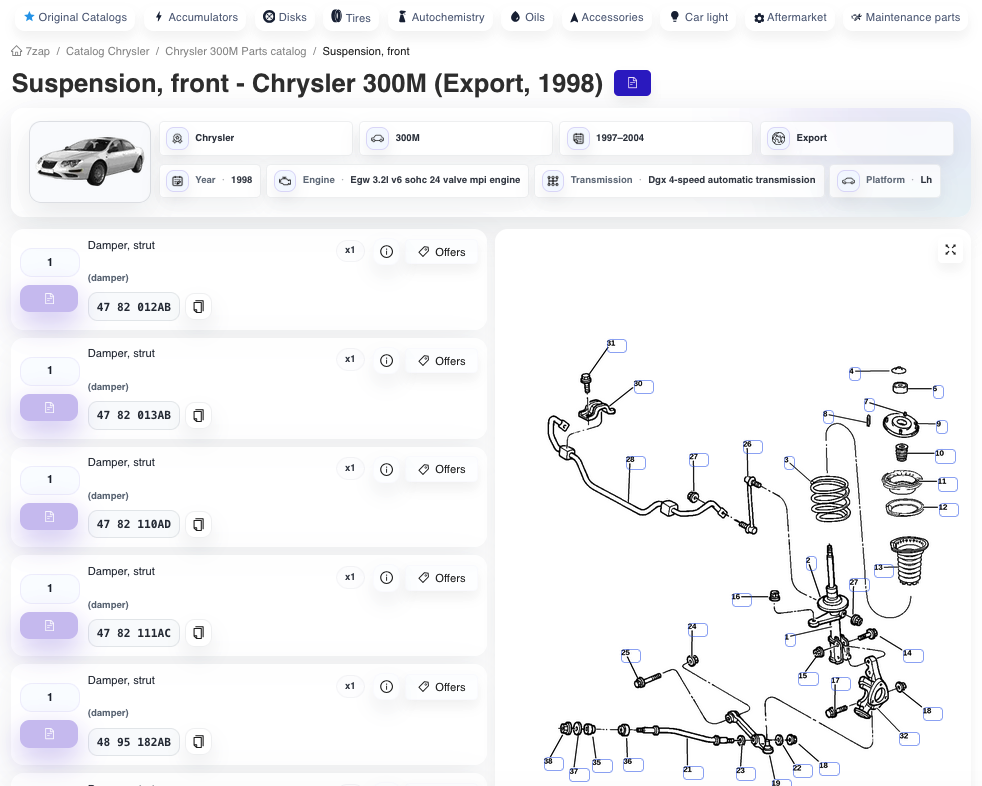Open Maintenance parts section
This screenshot has height=786, width=982.
(x=905, y=17)
